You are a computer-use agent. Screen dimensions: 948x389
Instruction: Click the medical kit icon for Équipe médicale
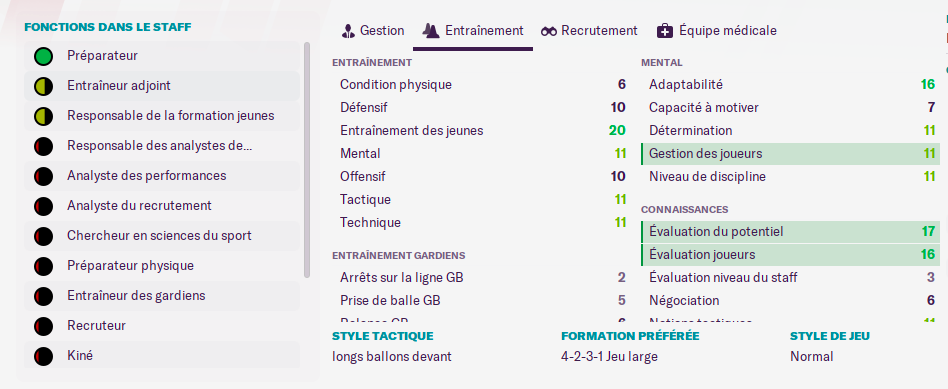[x=664, y=31]
